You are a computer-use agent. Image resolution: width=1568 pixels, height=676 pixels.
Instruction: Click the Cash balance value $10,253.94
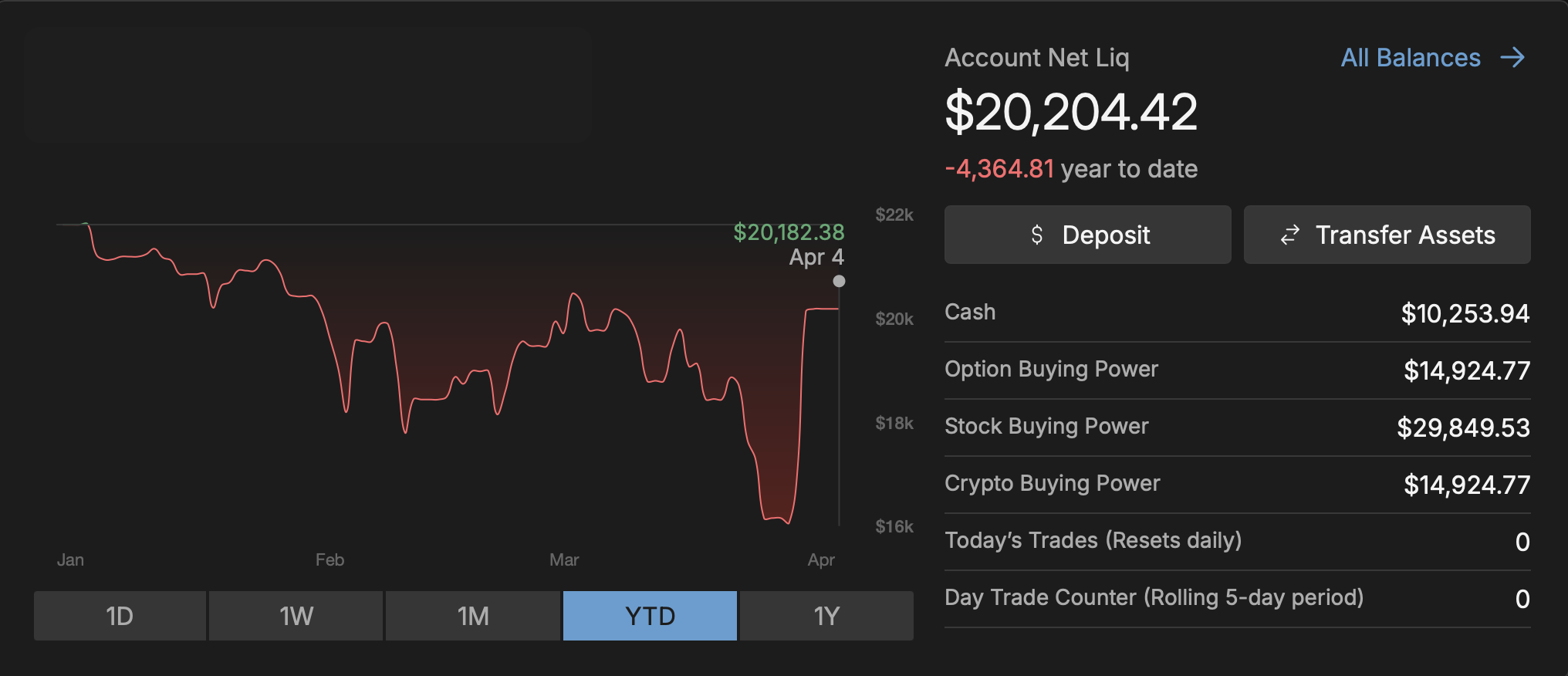pos(1465,313)
